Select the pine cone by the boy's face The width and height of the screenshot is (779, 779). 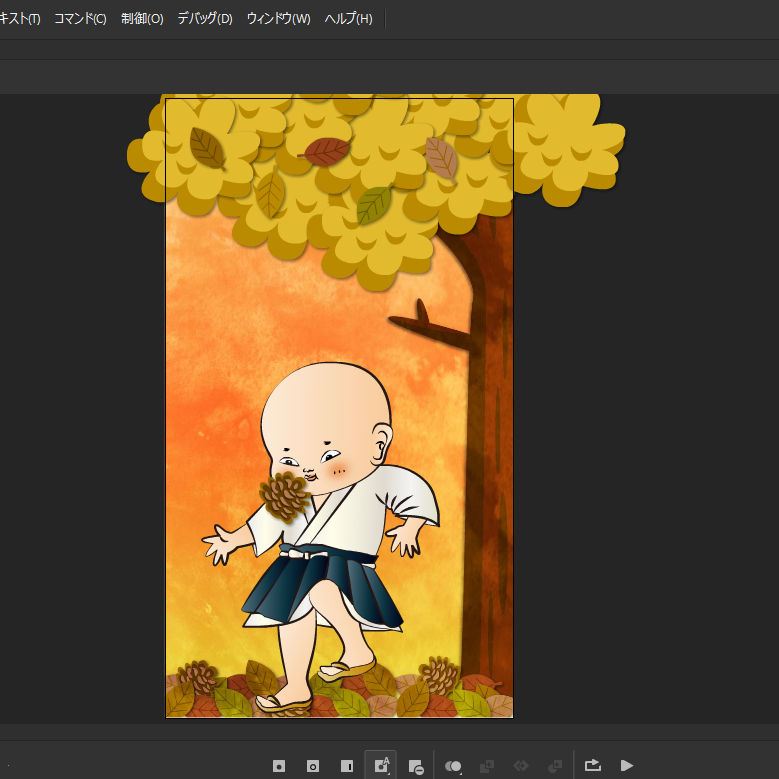tap(284, 497)
